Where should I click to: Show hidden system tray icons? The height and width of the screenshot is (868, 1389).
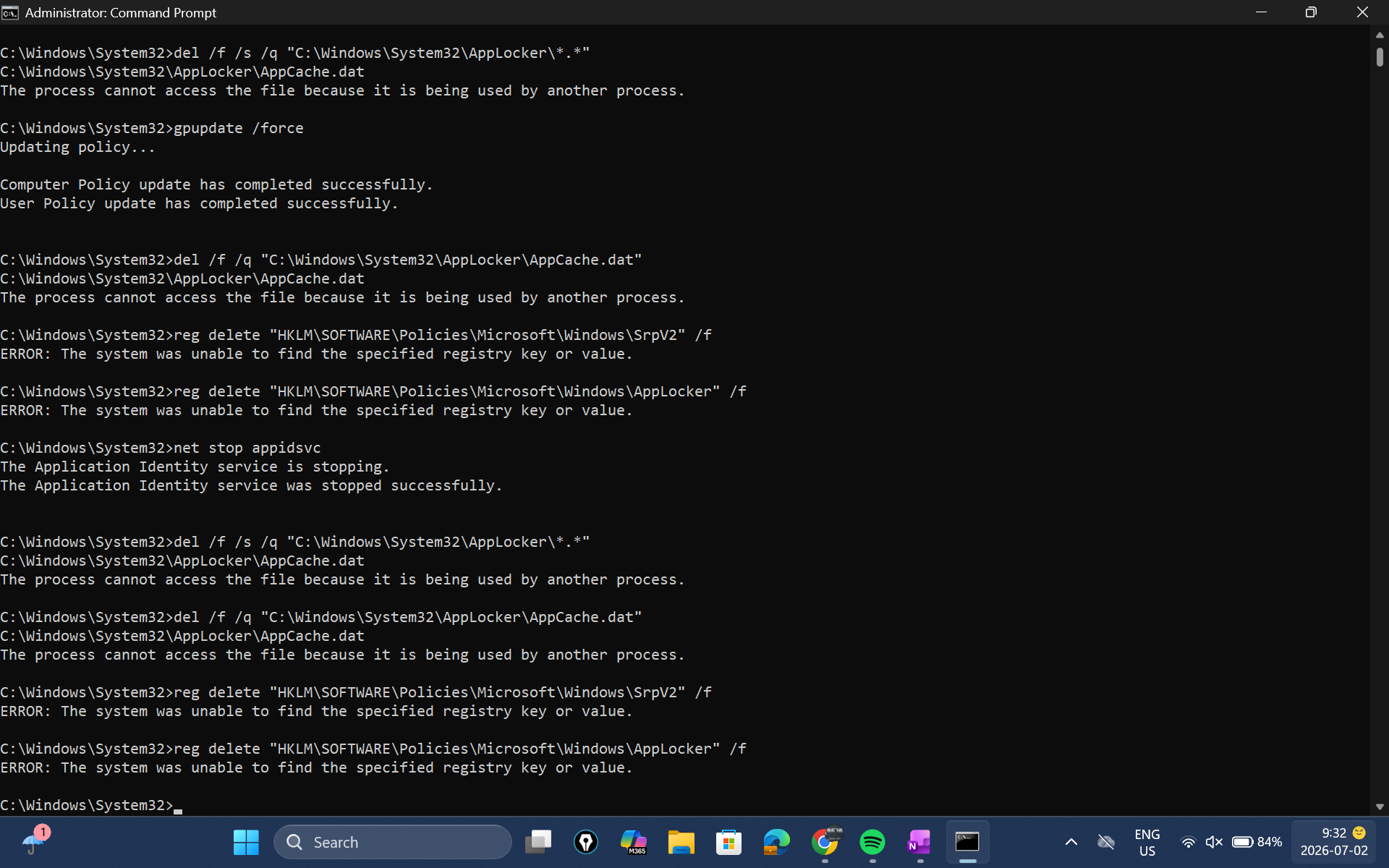(x=1071, y=842)
